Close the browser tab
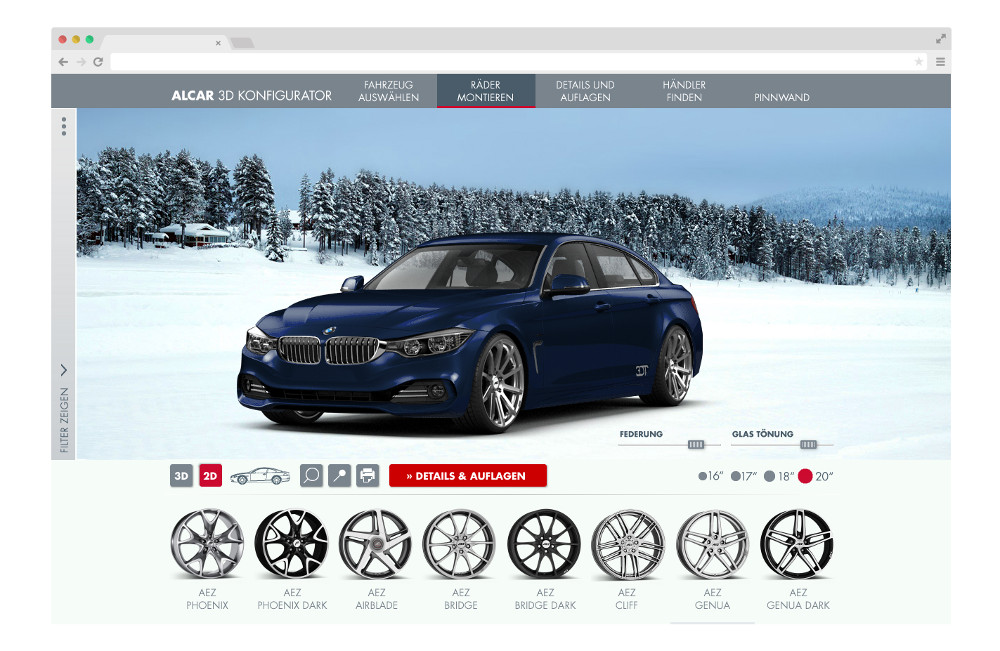The height and width of the screenshot is (651, 1000). 218,43
